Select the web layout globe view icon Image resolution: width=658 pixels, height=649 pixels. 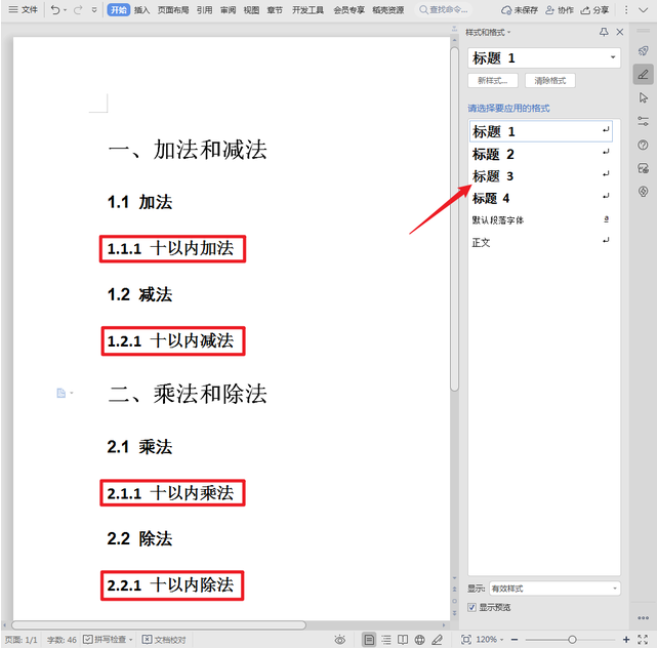point(420,639)
